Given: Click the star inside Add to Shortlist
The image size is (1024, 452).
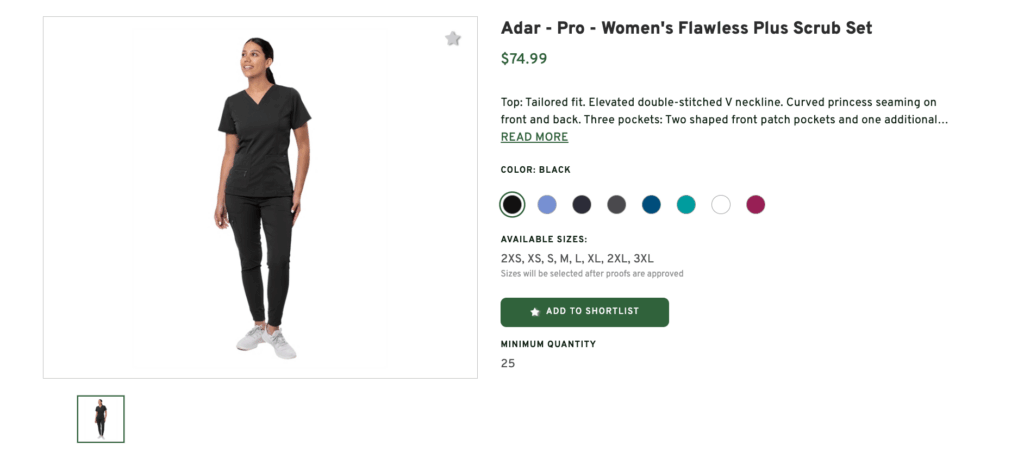Looking at the screenshot, I should pos(535,312).
